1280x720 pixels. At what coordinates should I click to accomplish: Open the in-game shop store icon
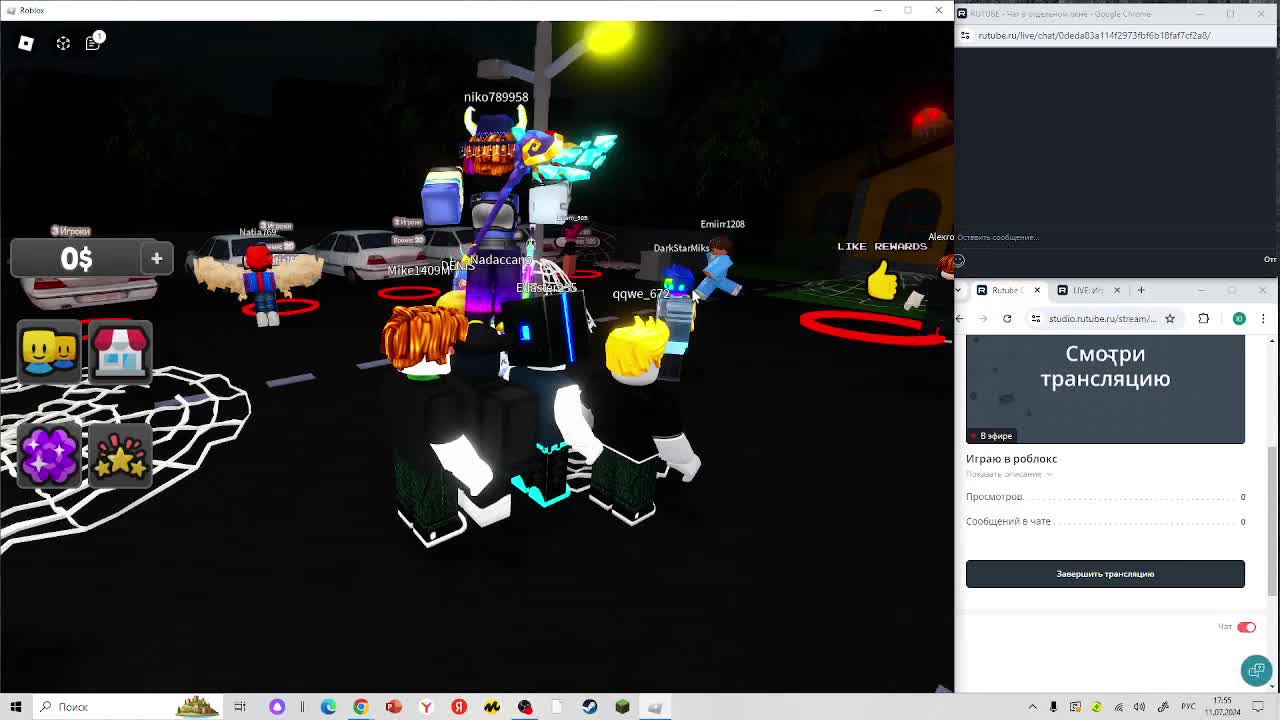coord(120,352)
